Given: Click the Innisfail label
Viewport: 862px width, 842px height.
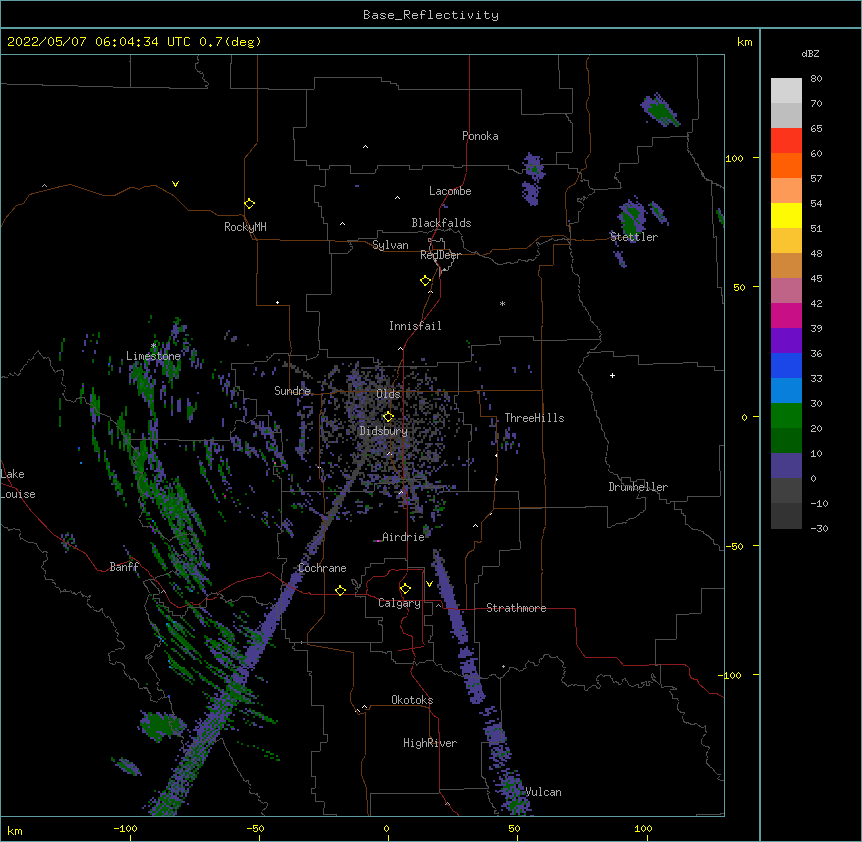Looking at the screenshot, I should click(x=415, y=326).
